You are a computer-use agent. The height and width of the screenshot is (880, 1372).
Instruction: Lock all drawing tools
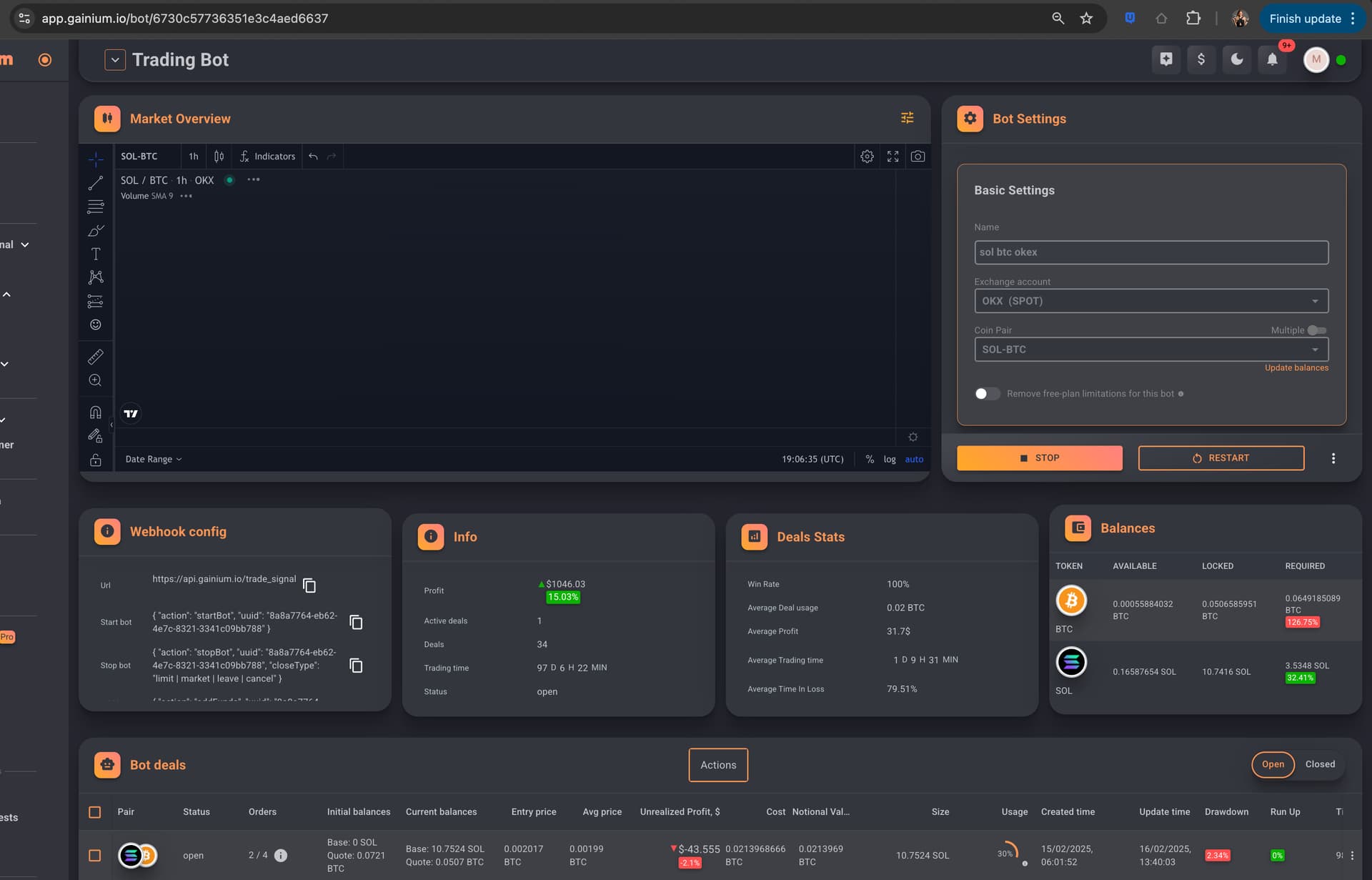[x=96, y=460]
